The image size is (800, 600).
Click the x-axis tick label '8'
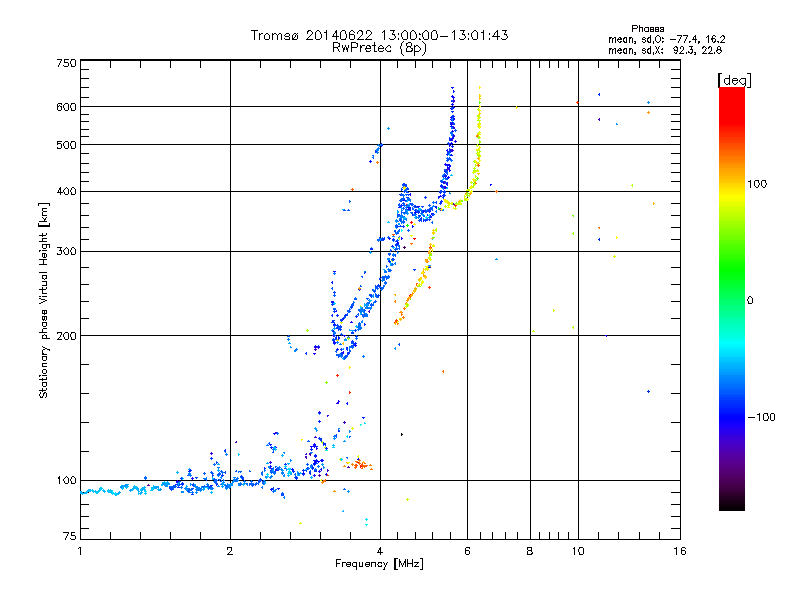pyautogui.click(x=530, y=551)
